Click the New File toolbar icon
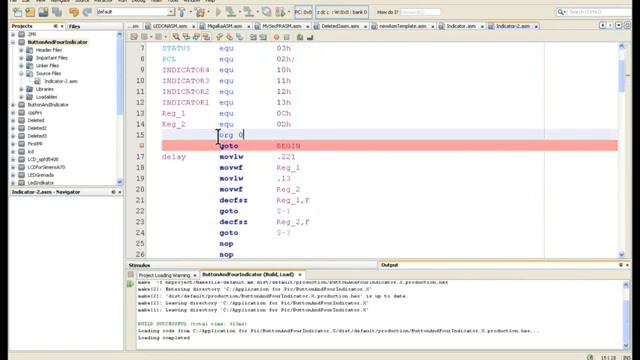 pyautogui.click(x=17, y=12)
